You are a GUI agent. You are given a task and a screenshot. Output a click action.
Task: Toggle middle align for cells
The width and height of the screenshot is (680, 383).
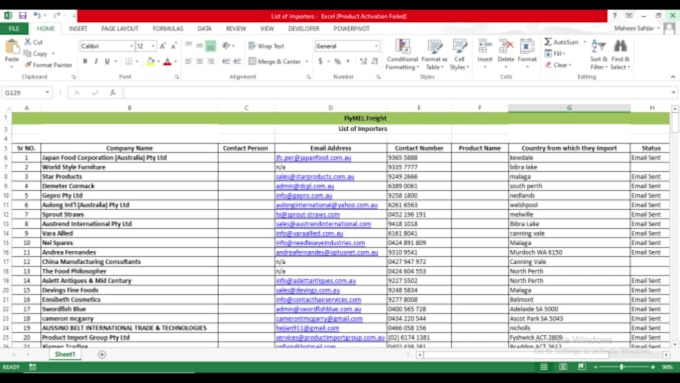point(199,46)
